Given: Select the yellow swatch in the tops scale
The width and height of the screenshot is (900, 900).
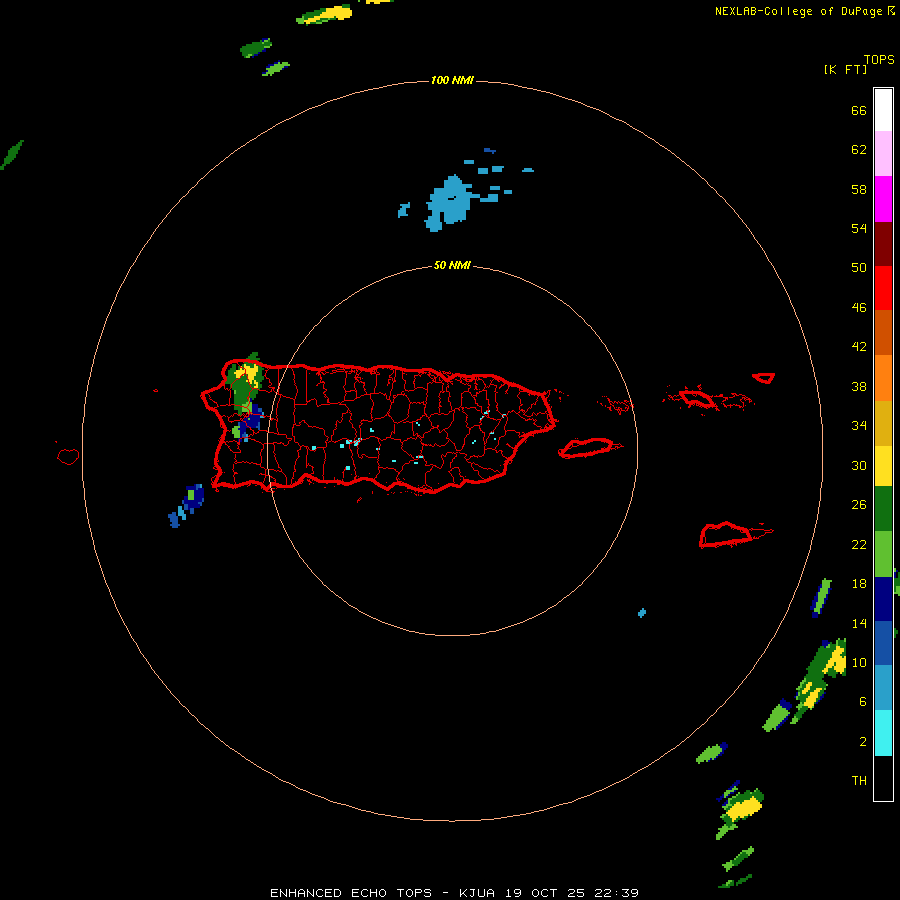Looking at the screenshot, I should tap(883, 466).
